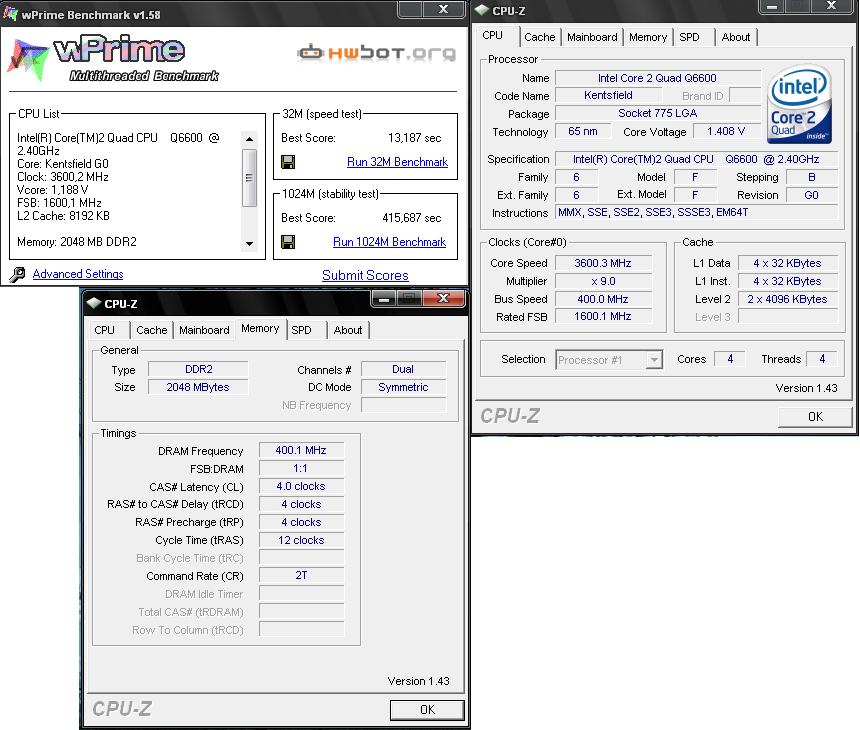
Task: Click the L1 Data value 4 x 32 KBytes
Action: pyautogui.click(x=787, y=263)
